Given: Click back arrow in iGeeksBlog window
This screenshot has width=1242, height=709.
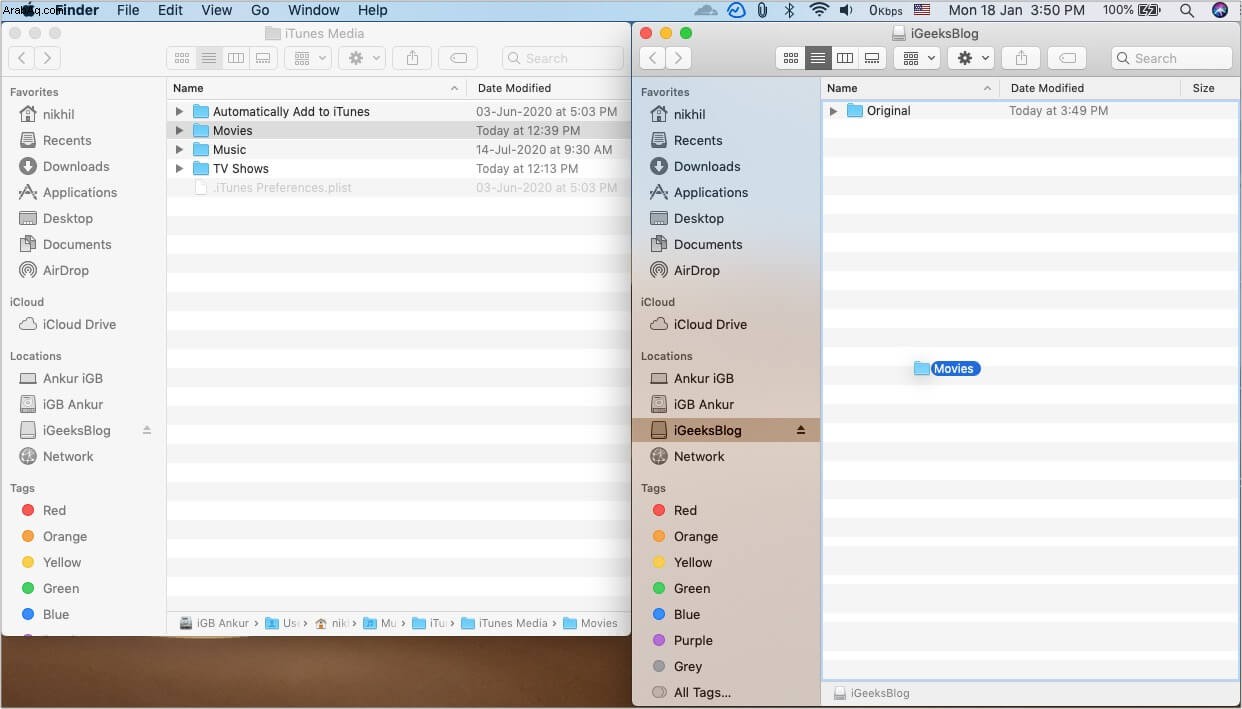Looking at the screenshot, I should click(652, 58).
